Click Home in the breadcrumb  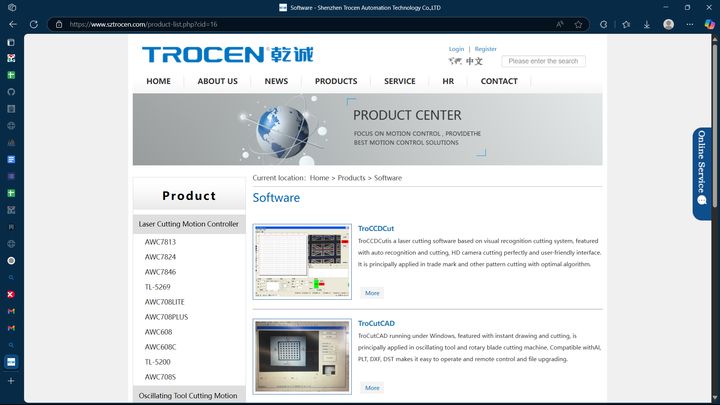click(x=319, y=178)
